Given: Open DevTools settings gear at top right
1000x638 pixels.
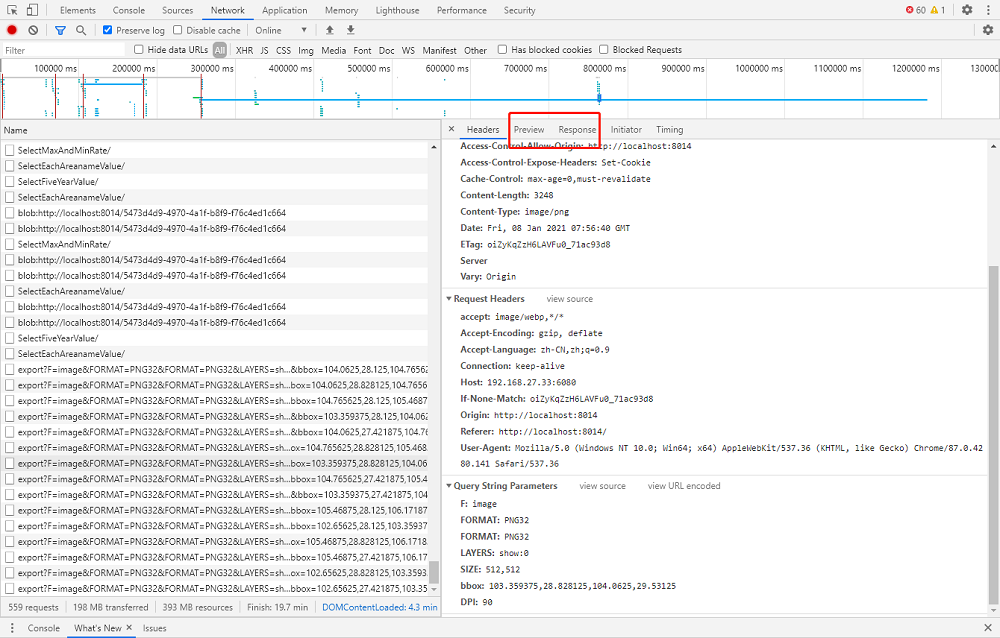Looking at the screenshot, I should [x=967, y=10].
